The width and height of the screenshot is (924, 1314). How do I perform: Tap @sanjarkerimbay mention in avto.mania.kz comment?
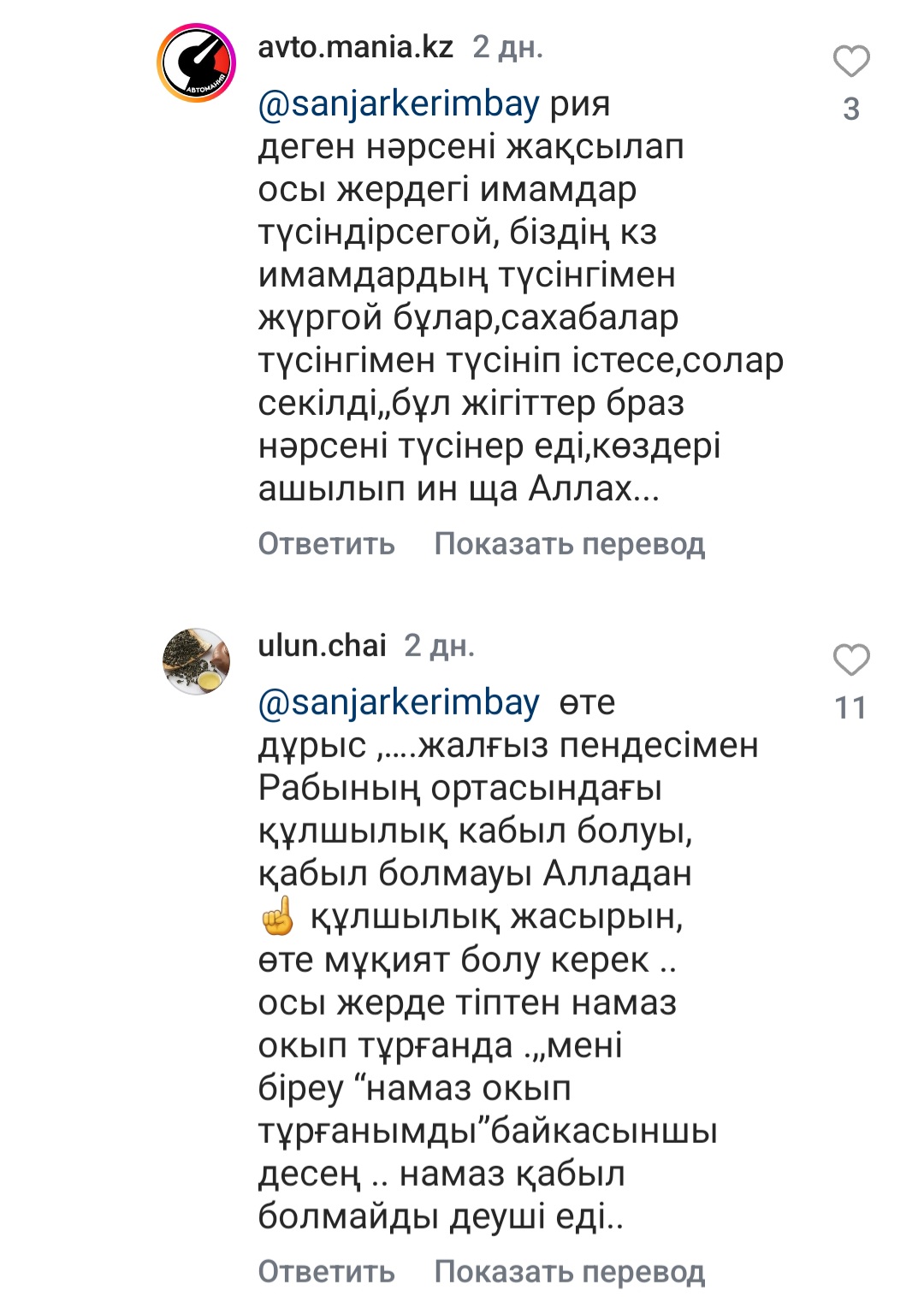click(399, 104)
